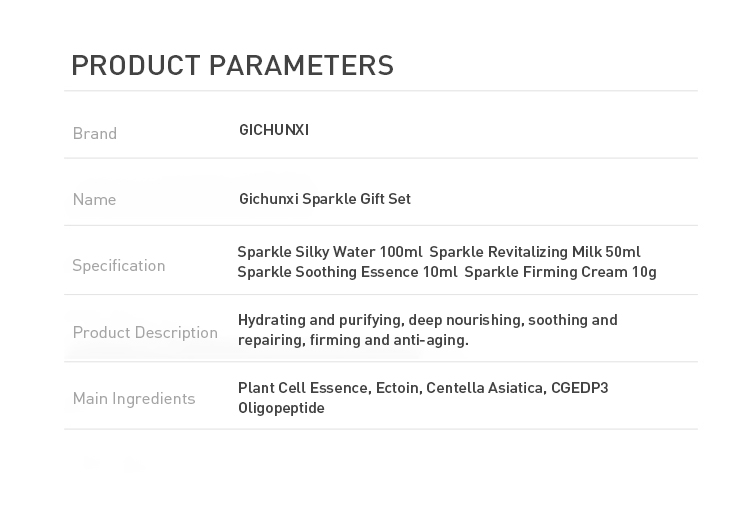Click the PRODUCT PARAMETERS heading
The height and width of the screenshot is (505, 750).
(232, 66)
